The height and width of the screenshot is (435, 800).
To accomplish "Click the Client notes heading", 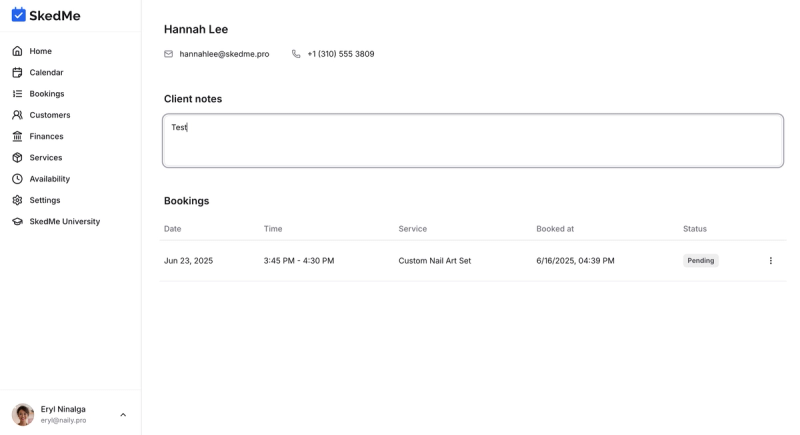I will point(193,99).
